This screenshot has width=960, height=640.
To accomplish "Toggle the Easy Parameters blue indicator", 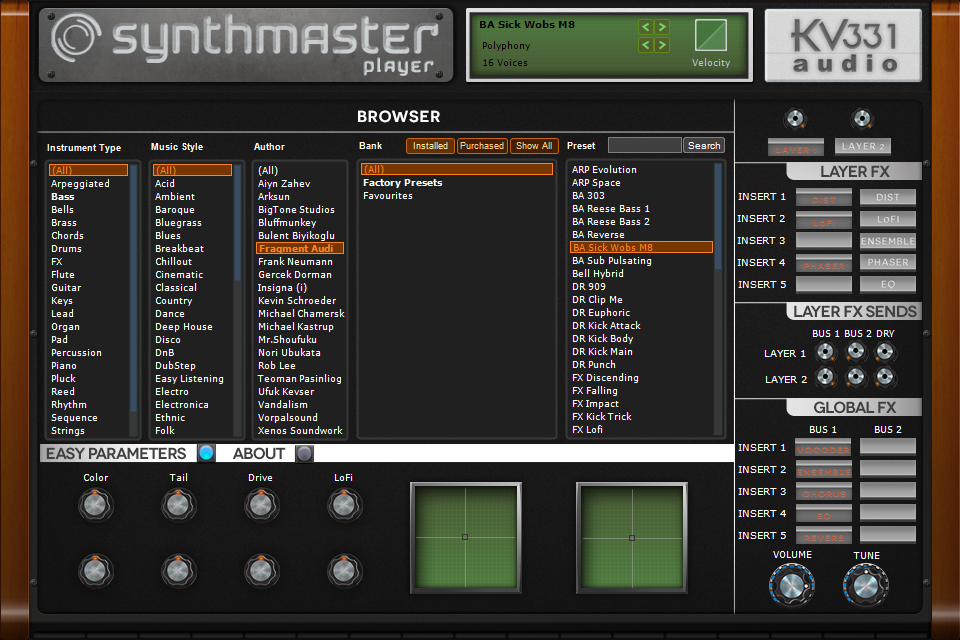I will coord(206,453).
